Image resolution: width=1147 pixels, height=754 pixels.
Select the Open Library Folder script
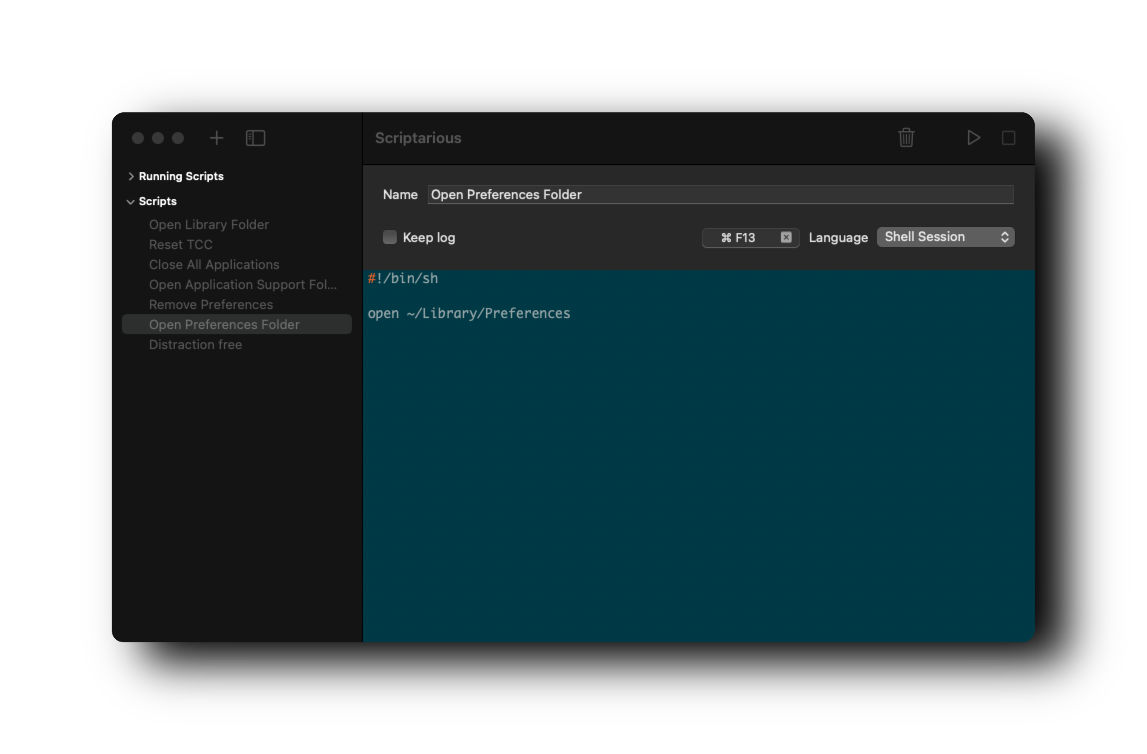pyautogui.click(x=208, y=224)
